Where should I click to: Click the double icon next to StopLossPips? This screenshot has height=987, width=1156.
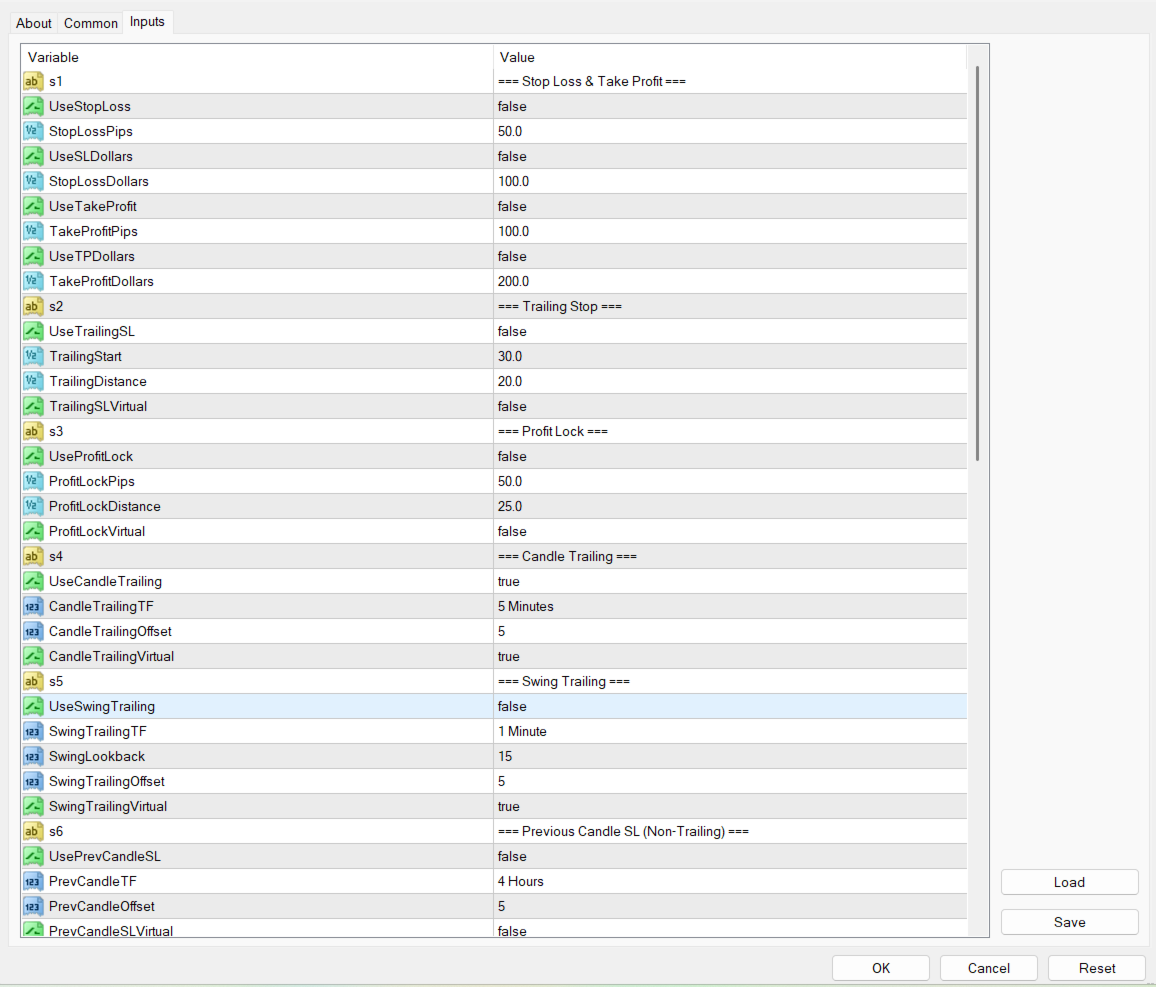coord(33,131)
